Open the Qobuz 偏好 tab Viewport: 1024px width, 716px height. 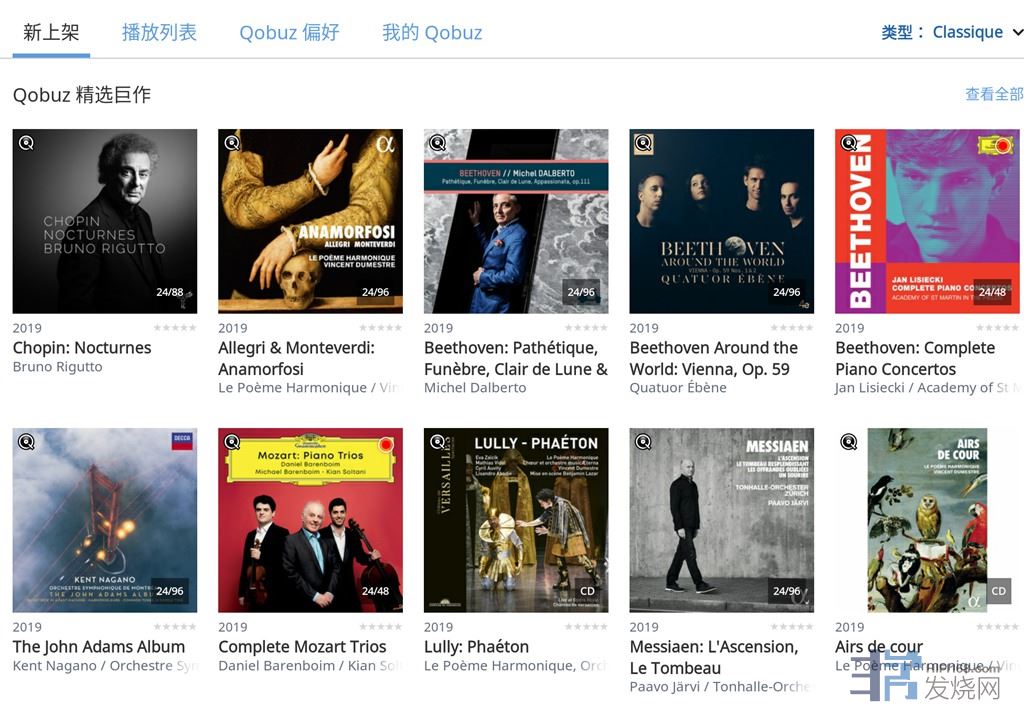(x=289, y=32)
